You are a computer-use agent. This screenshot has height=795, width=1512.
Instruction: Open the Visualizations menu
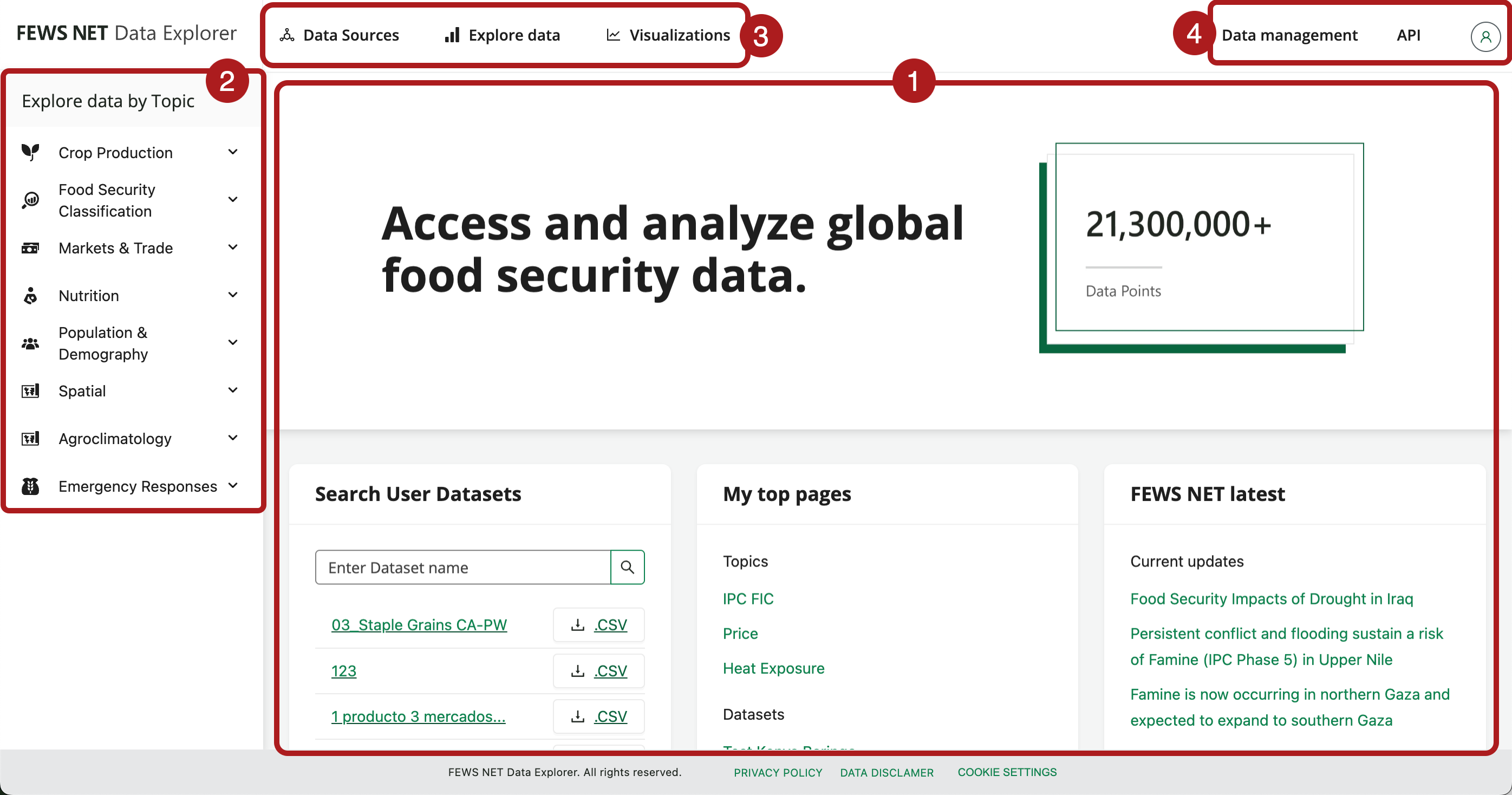point(669,35)
